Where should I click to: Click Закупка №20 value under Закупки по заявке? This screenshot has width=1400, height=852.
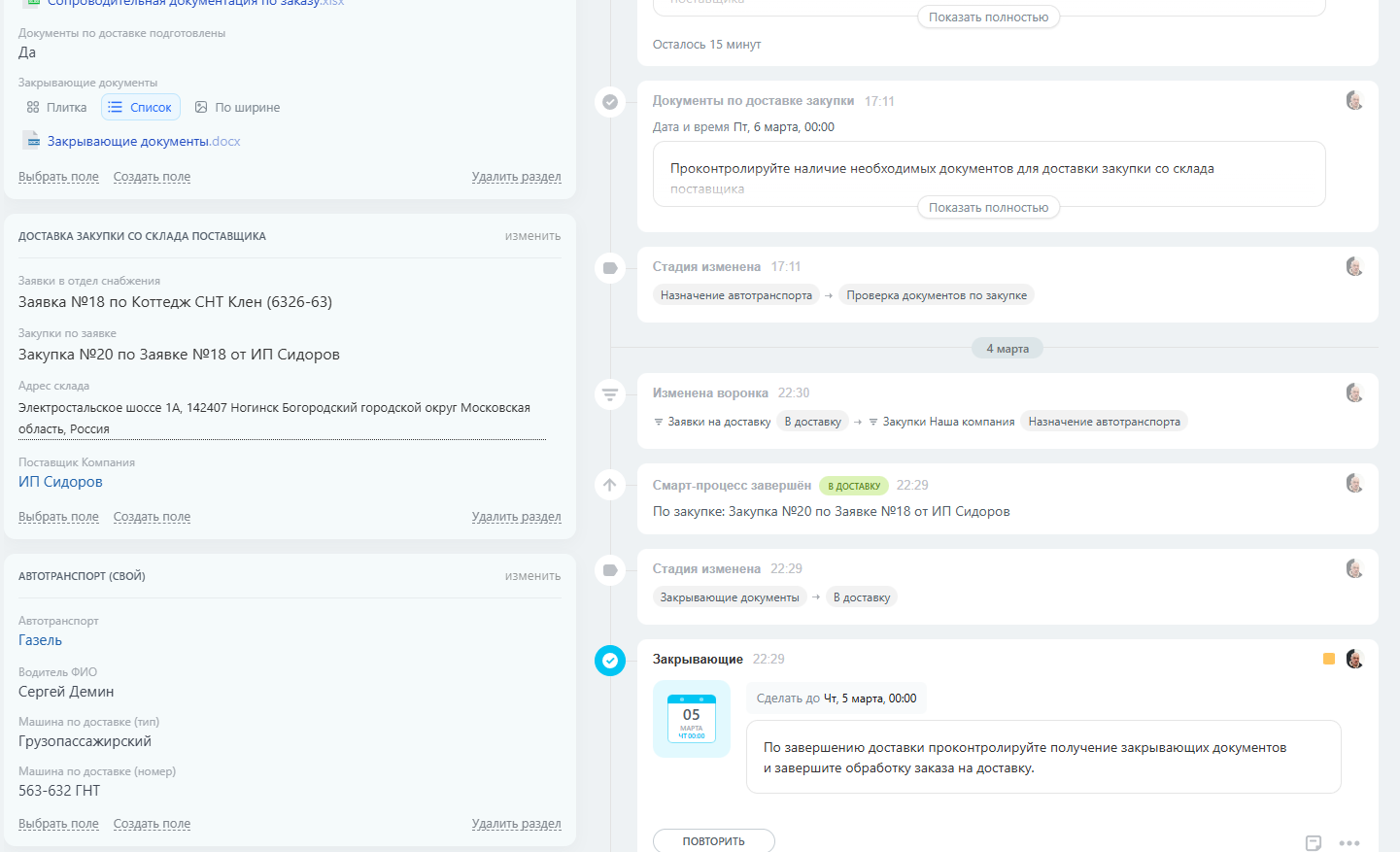pyautogui.click(x=179, y=355)
